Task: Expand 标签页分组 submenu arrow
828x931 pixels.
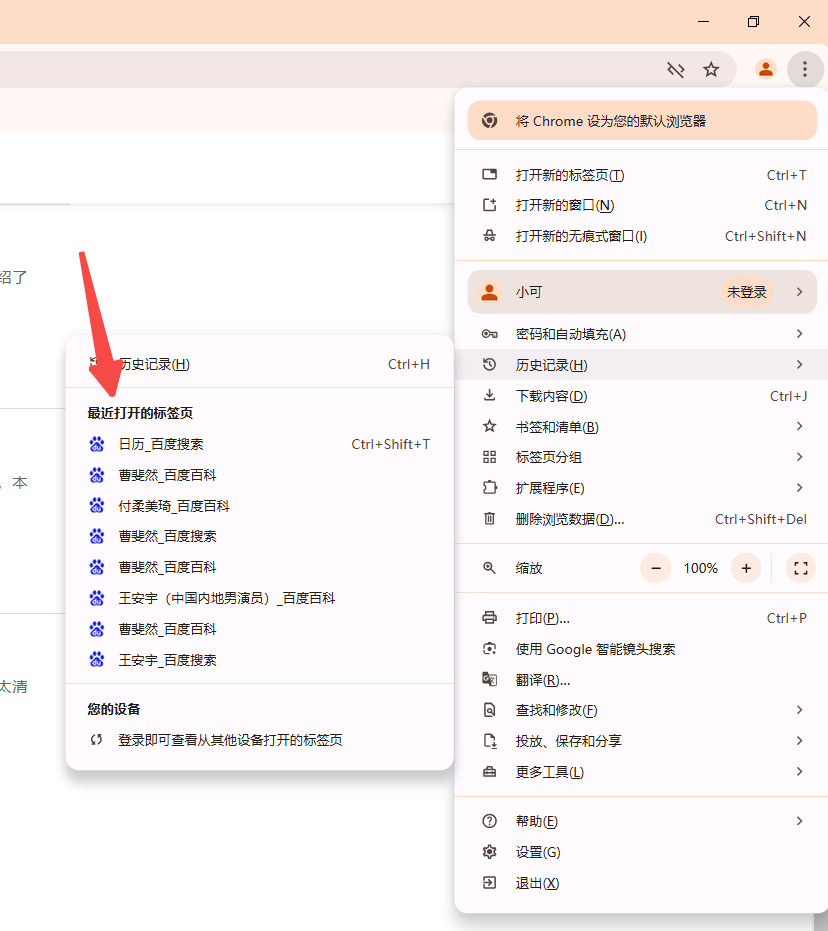Action: pyautogui.click(x=800, y=457)
